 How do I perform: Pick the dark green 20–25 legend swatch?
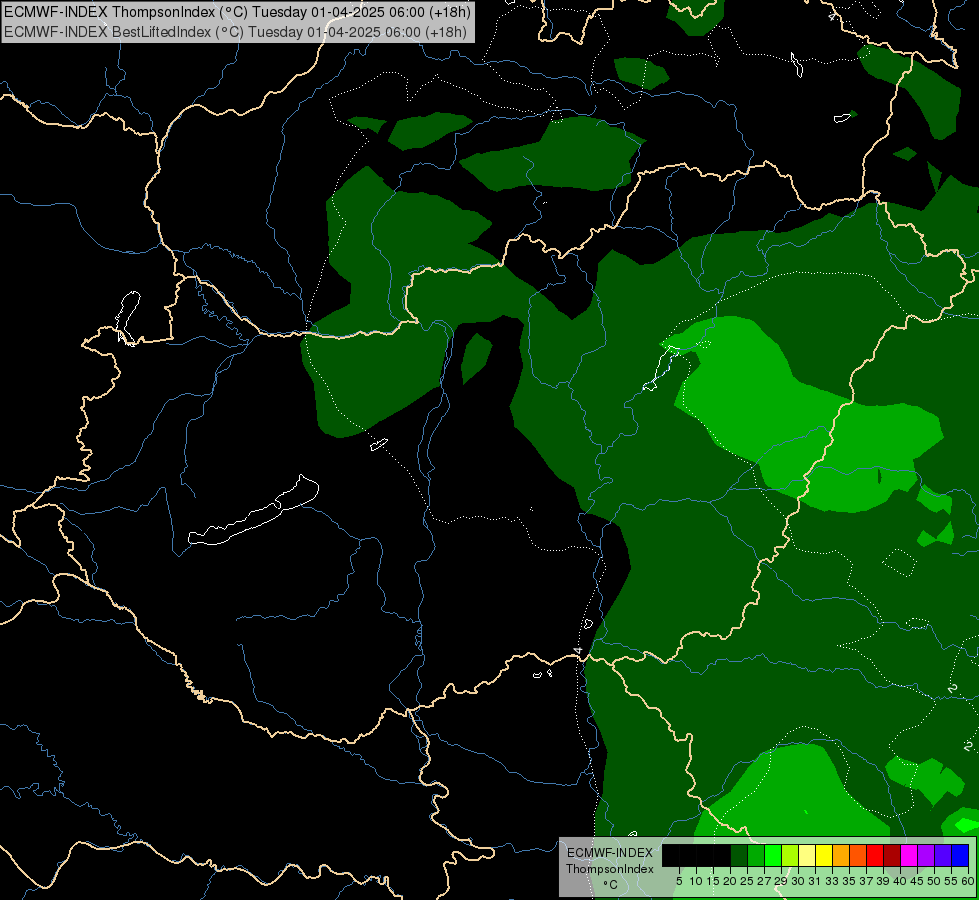(739, 855)
